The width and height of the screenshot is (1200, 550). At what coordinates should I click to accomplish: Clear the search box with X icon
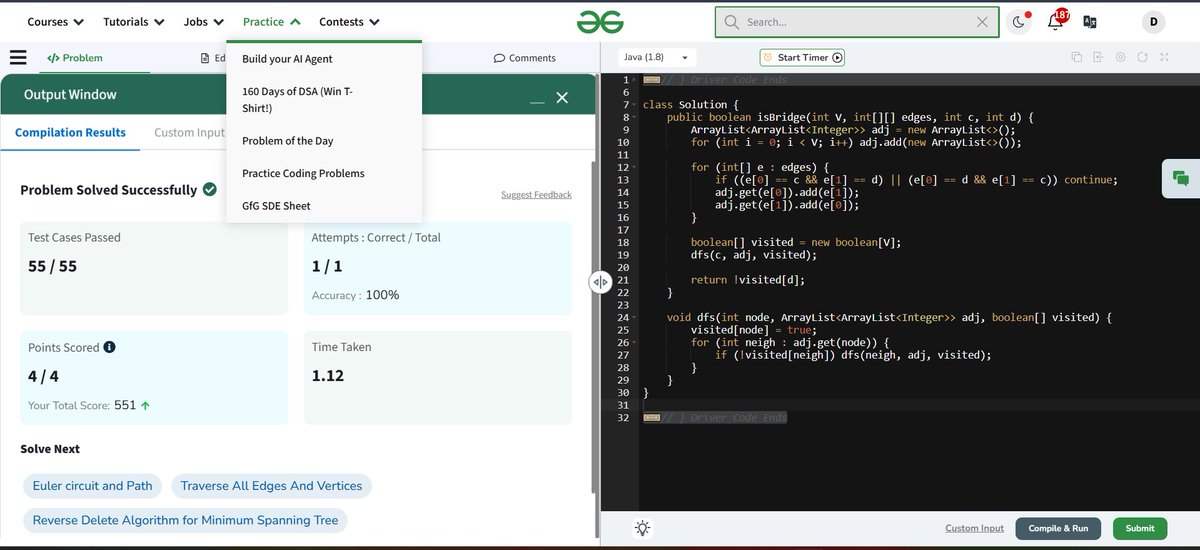coord(983,21)
